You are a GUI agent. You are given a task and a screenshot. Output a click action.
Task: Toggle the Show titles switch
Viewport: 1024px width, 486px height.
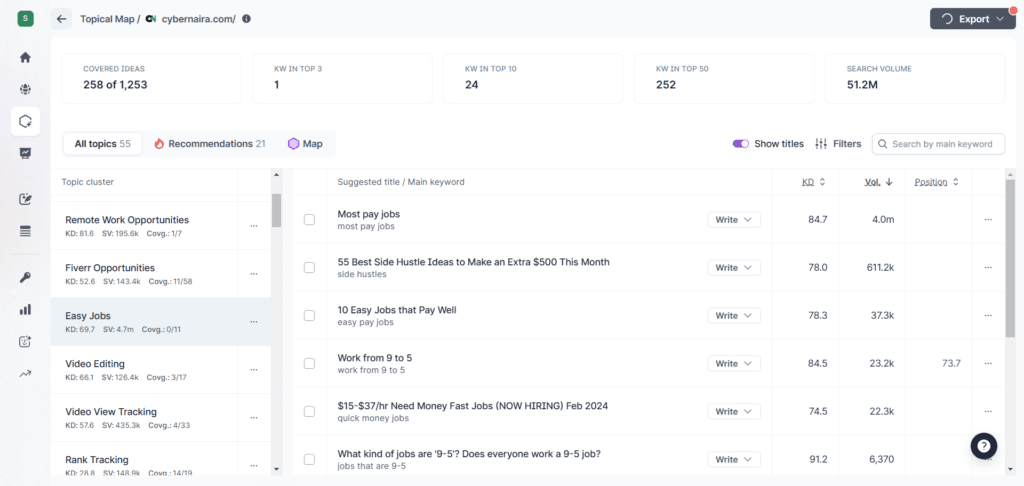pyautogui.click(x=741, y=144)
